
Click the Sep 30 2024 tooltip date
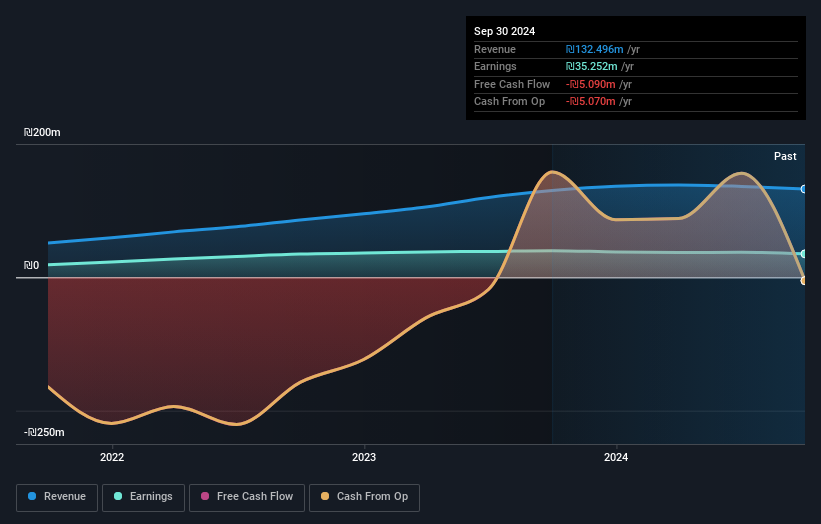click(504, 31)
